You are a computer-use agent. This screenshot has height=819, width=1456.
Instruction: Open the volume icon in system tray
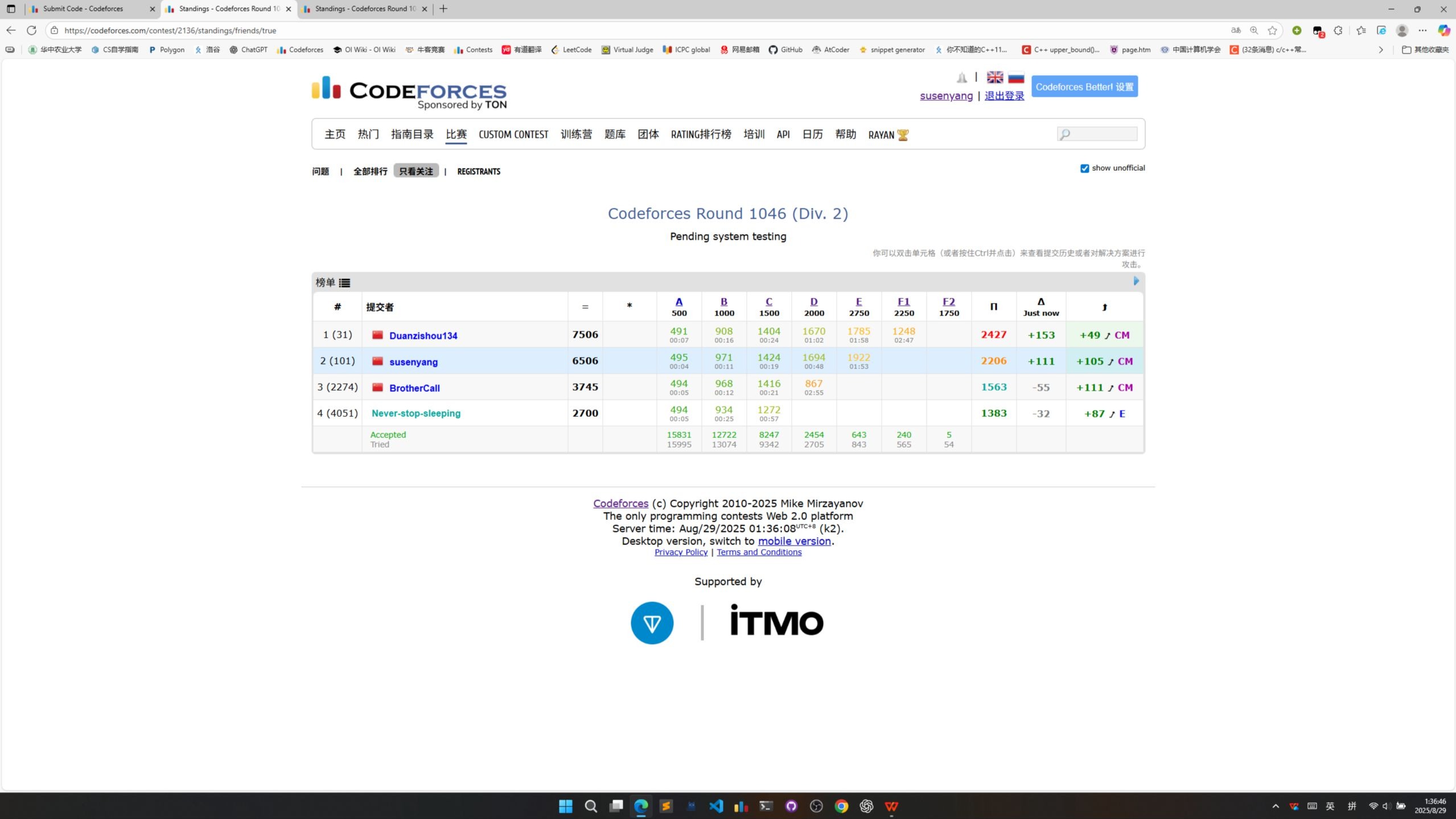tap(1386, 806)
